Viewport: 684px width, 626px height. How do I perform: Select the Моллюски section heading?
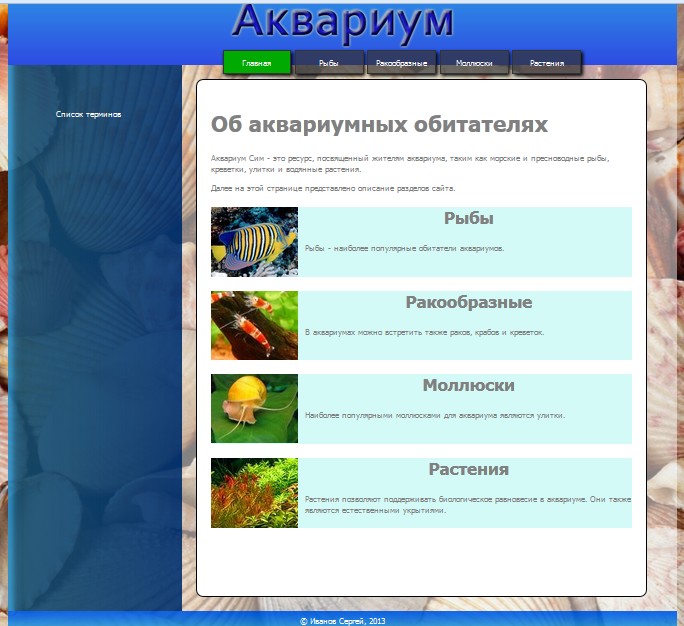(x=468, y=386)
